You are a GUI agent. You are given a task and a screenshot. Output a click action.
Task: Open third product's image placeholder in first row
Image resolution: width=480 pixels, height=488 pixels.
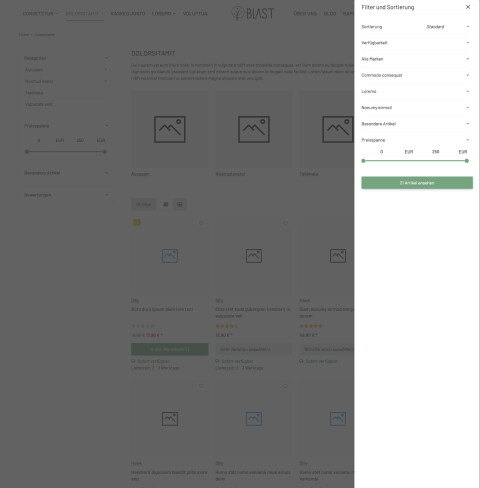[x=338, y=256]
